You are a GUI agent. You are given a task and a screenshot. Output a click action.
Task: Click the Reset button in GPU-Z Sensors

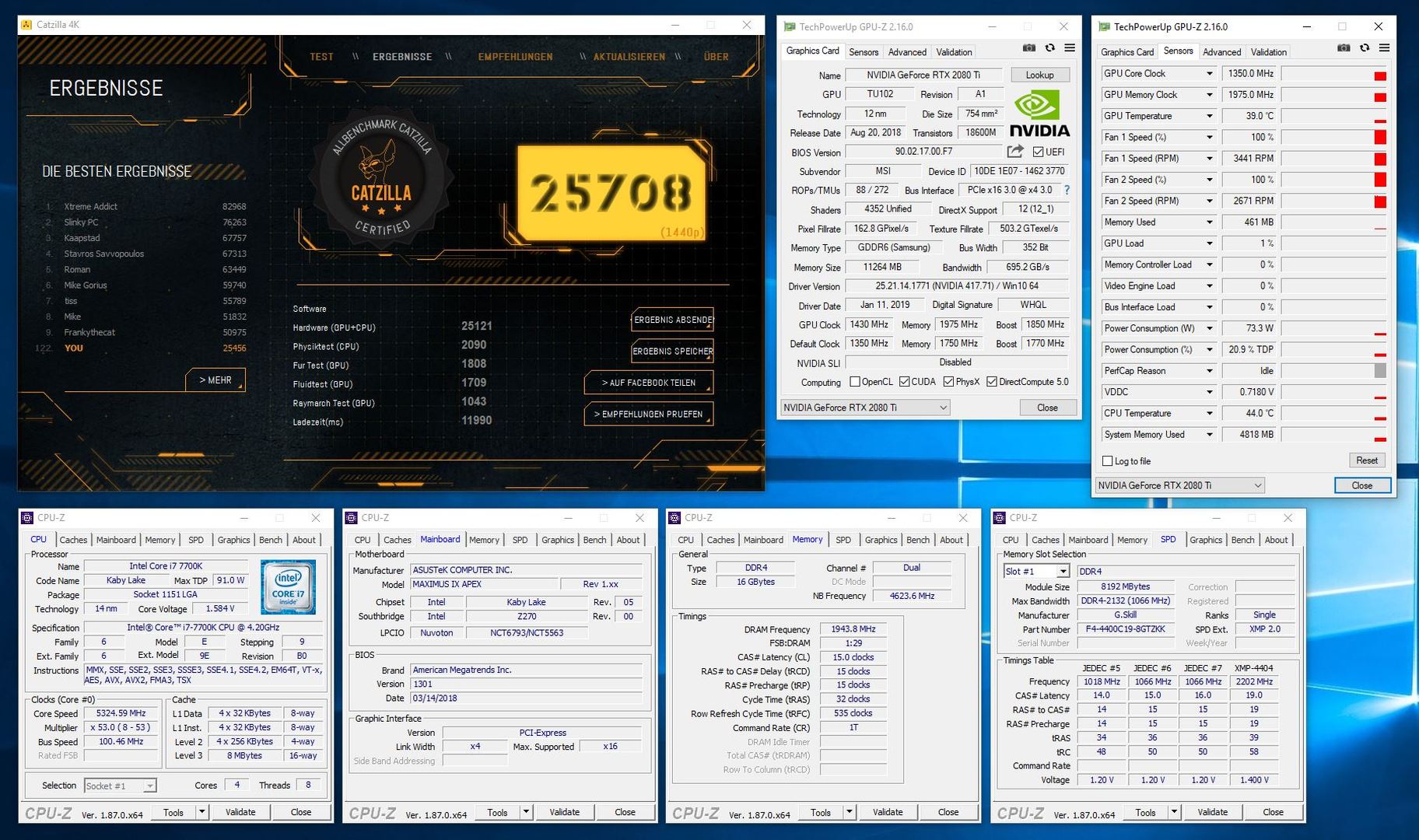[x=1367, y=460]
